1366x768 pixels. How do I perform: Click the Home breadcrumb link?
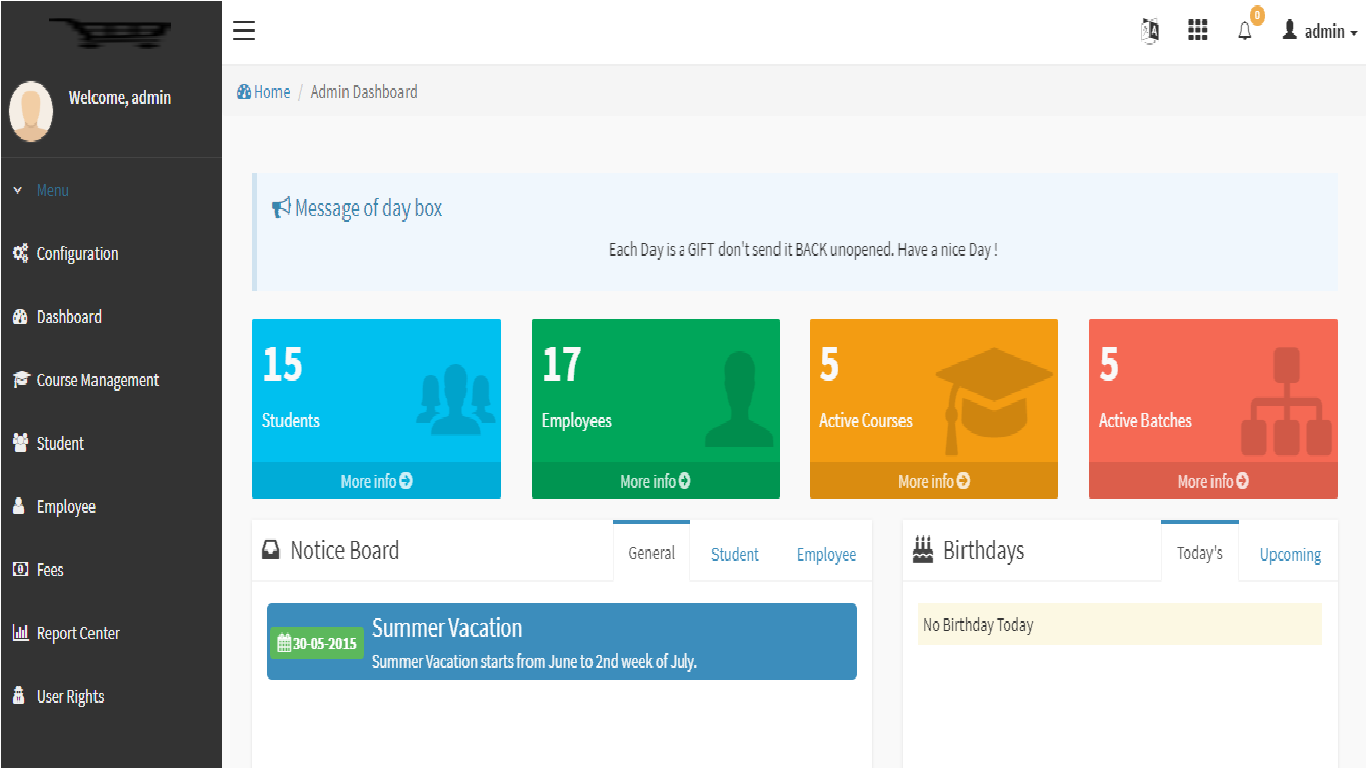pyautogui.click(x=264, y=92)
